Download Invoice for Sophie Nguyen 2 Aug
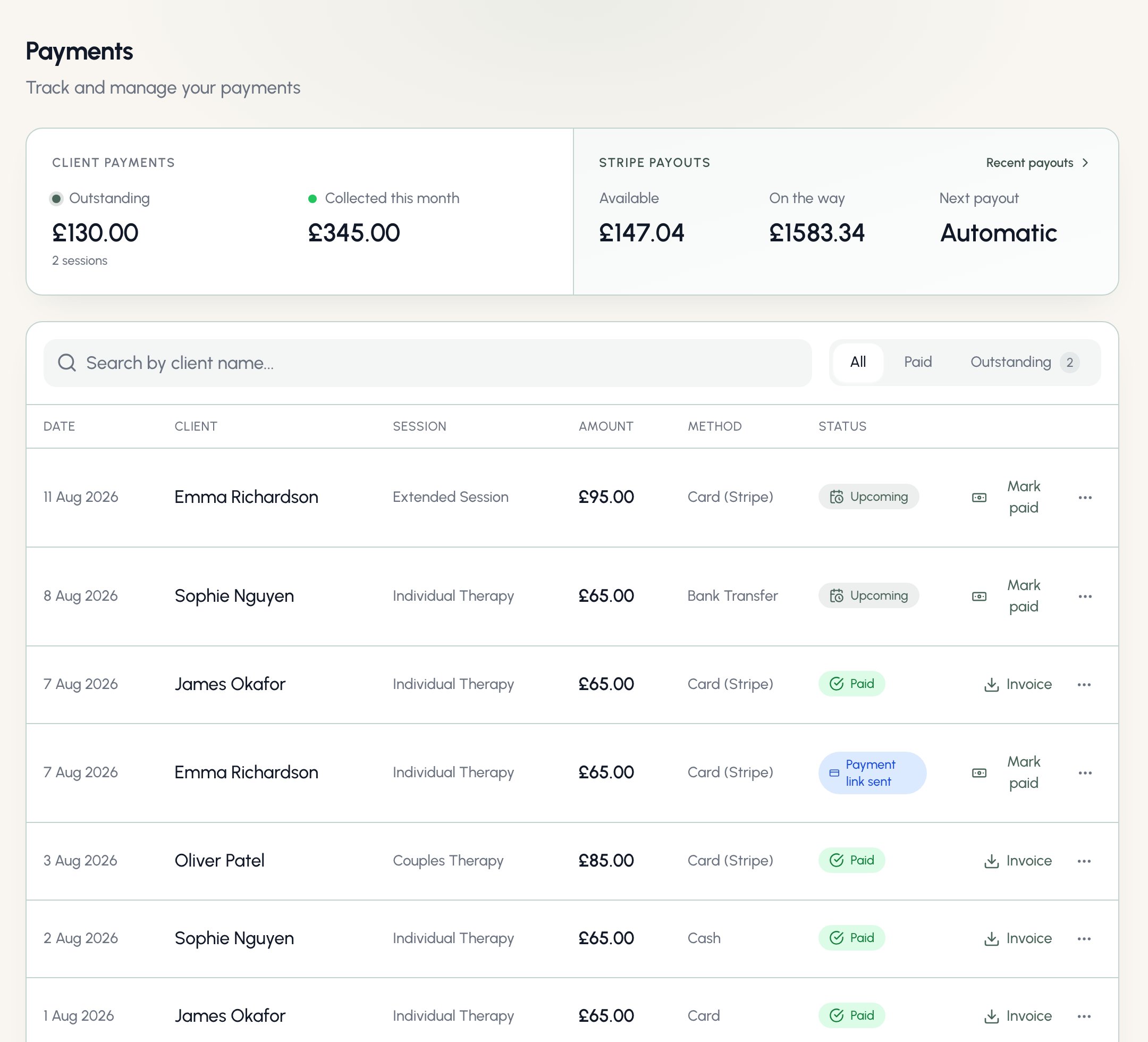1148x1042 pixels. click(1018, 938)
